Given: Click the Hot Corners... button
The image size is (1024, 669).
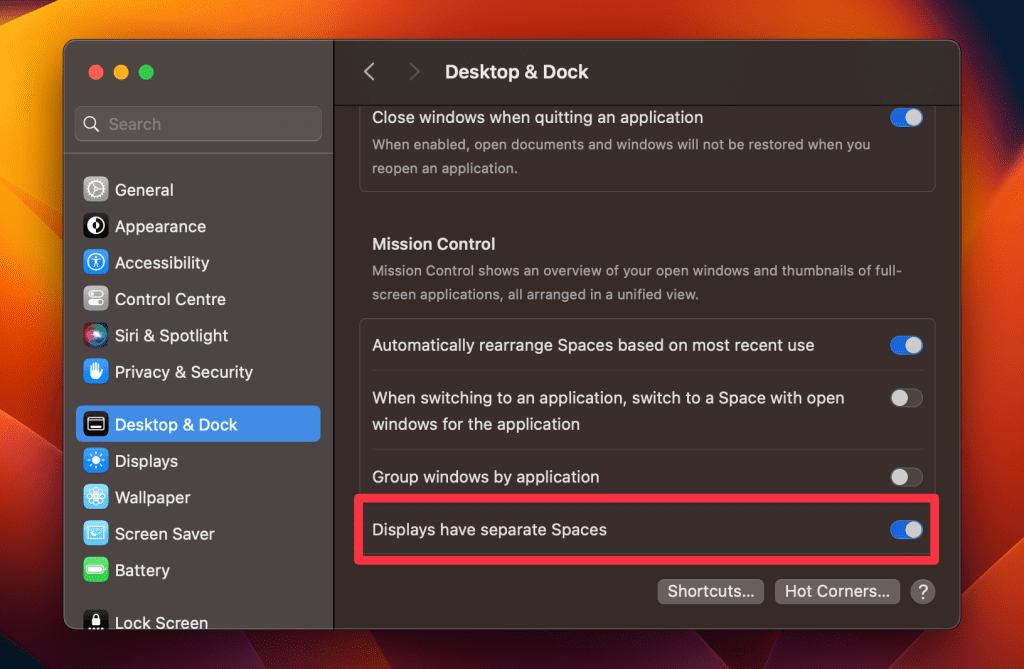Looking at the screenshot, I should (x=837, y=591).
